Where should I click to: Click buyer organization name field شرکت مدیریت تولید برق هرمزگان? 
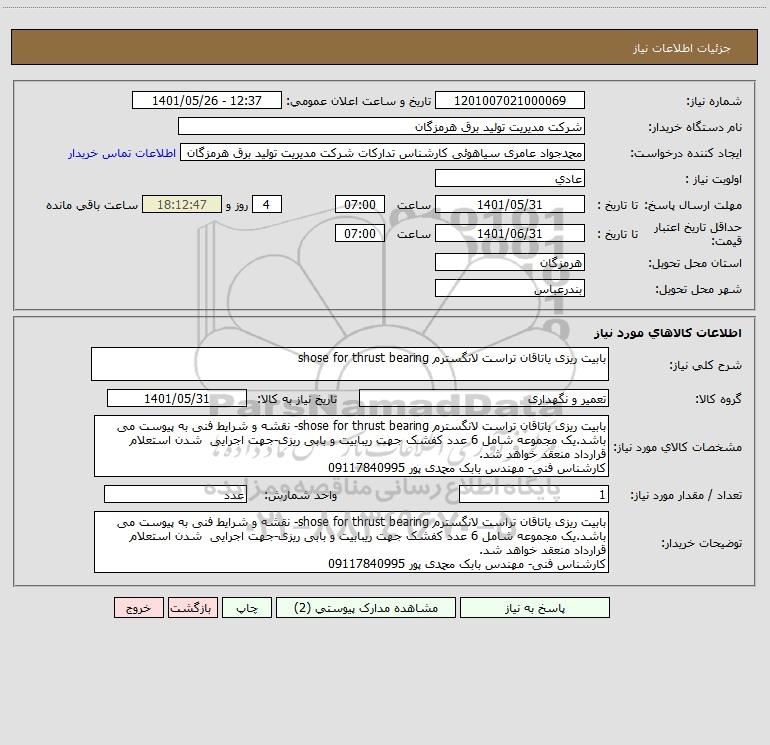pos(381,126)
